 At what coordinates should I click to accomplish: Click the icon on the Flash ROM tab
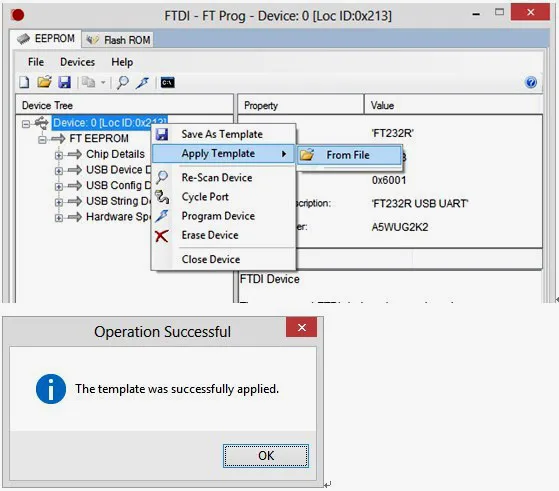pyautogui.click(x=92, y=40)
